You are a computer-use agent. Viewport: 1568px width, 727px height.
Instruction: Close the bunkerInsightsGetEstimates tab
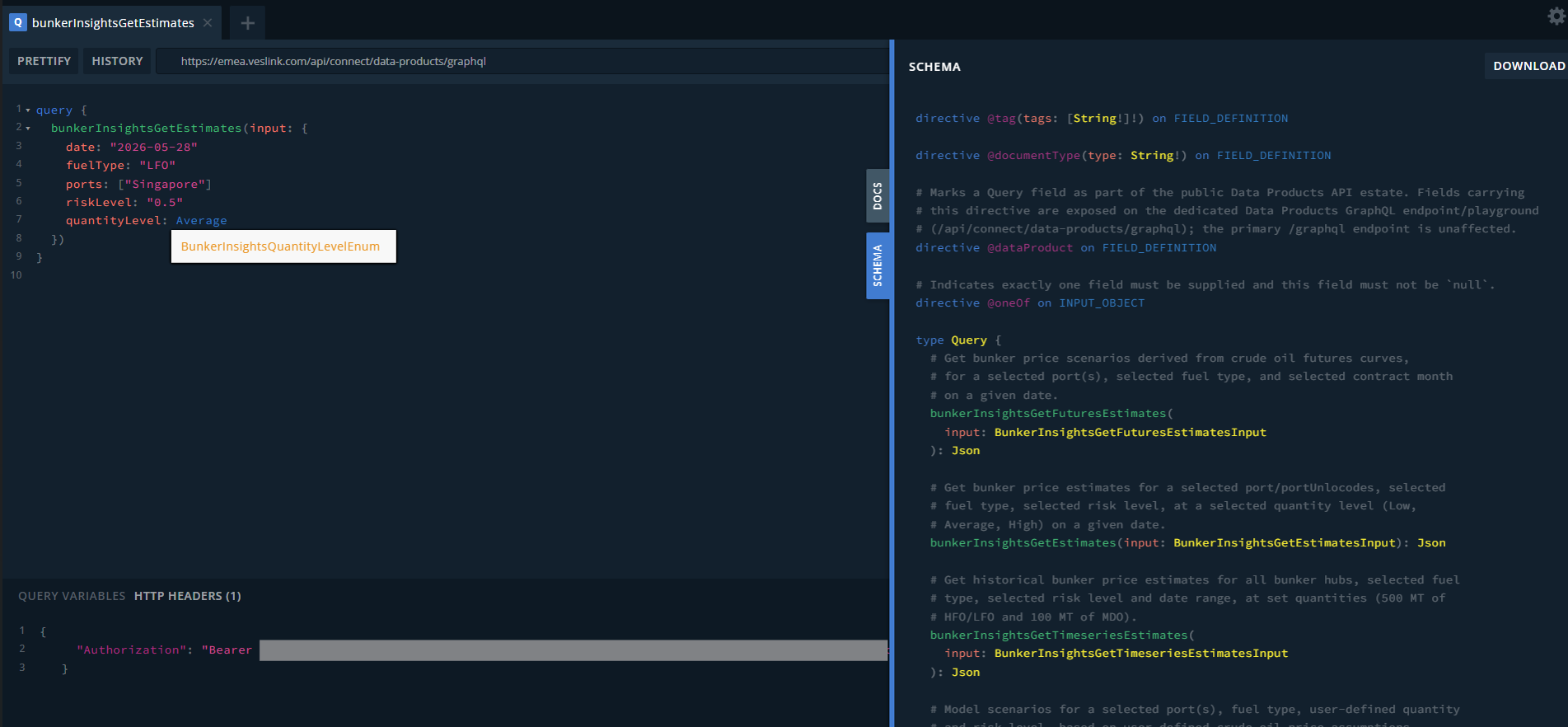click(x=208, y=22)
